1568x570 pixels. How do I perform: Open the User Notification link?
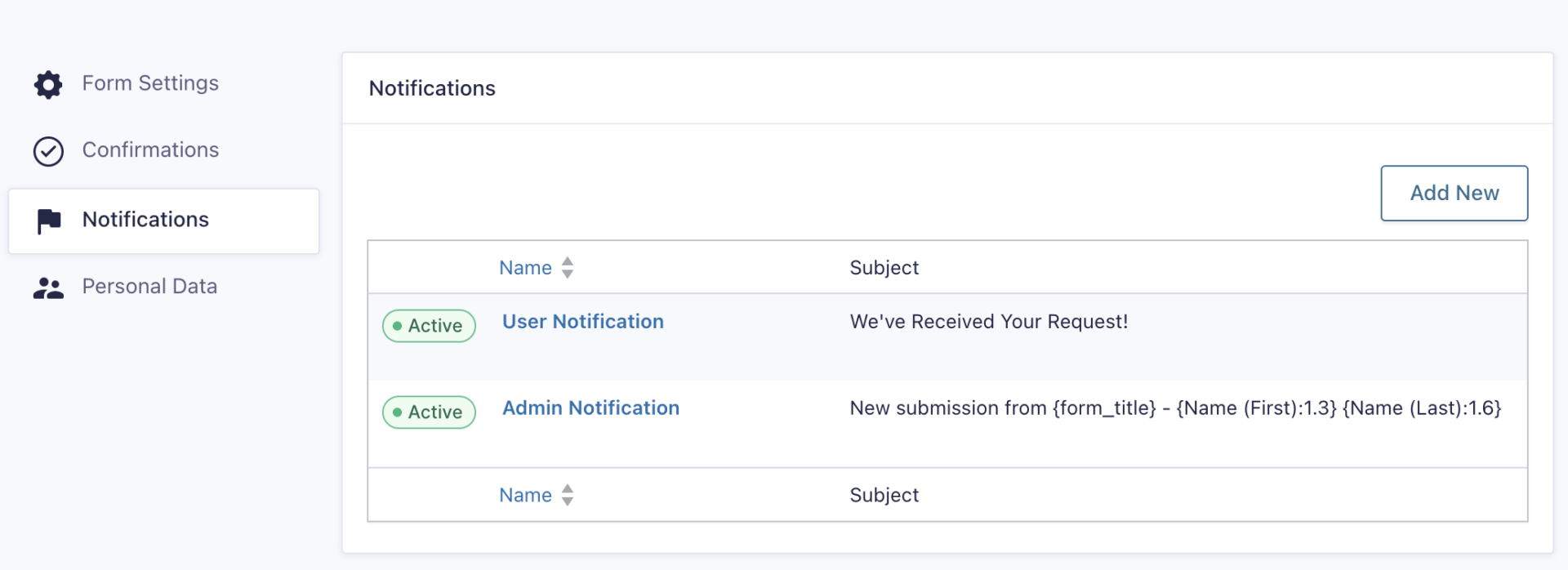(582, 322)
